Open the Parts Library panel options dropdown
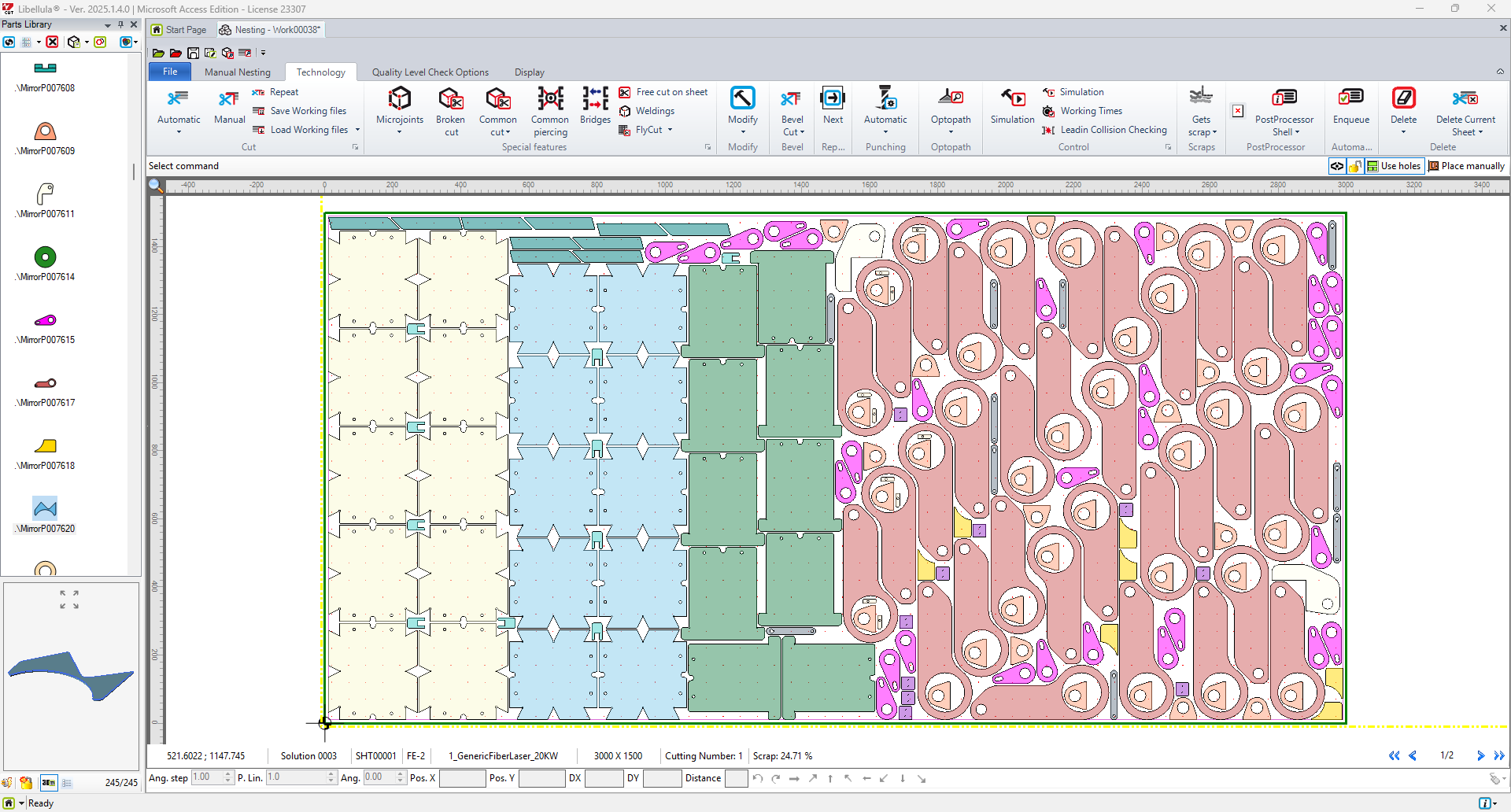 coord(108,24)
